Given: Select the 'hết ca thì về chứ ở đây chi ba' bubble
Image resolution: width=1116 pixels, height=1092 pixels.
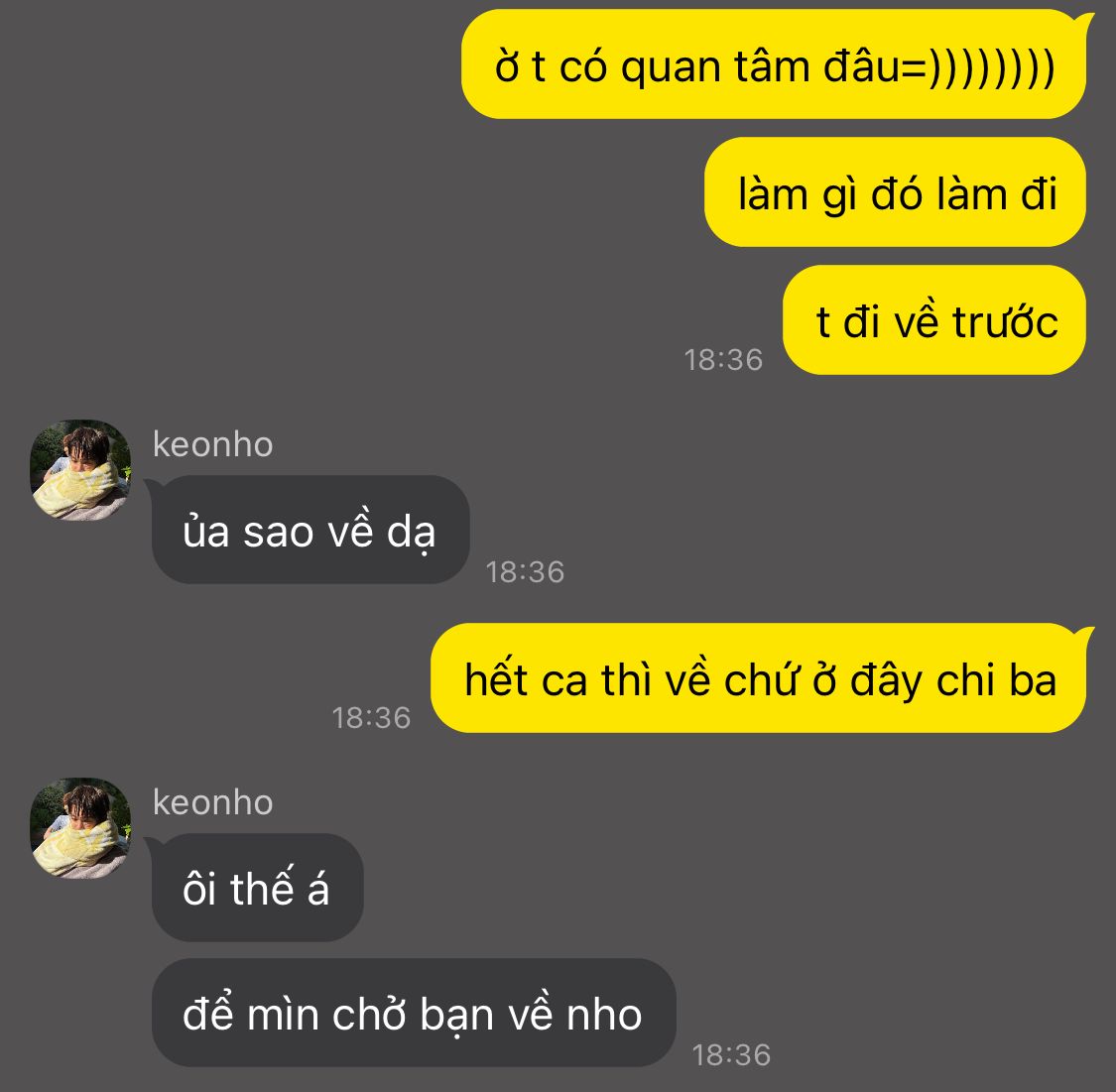Looking at the screenshot, I should [x=759, y=678].
